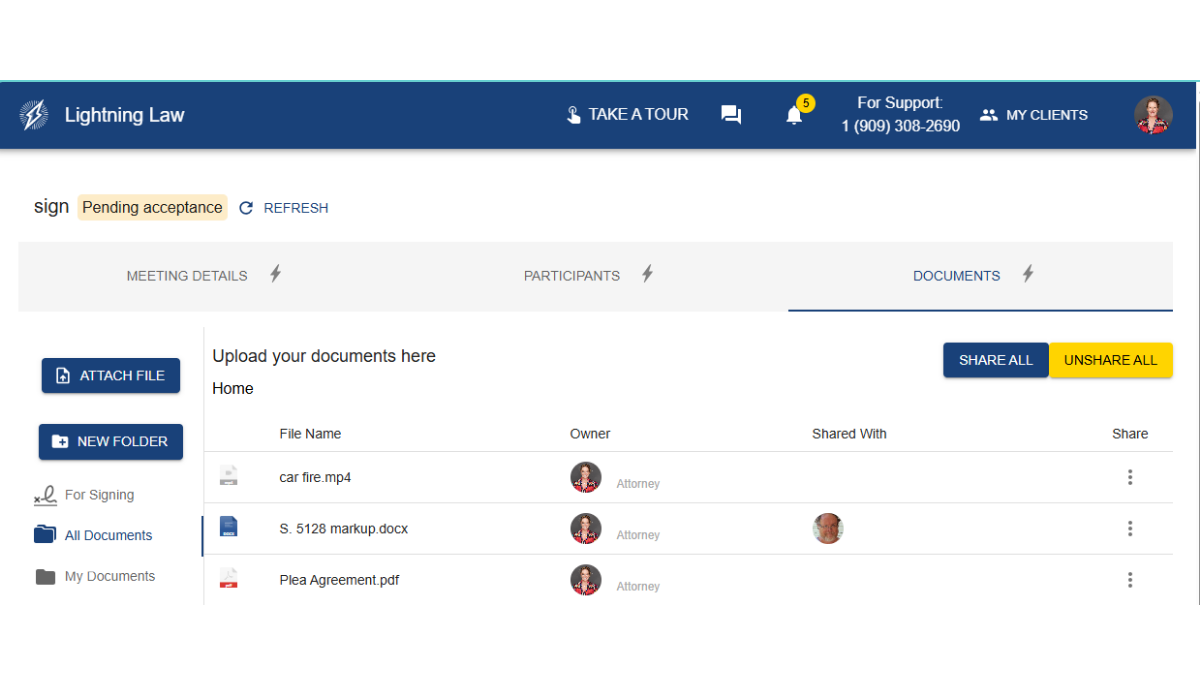Click the Lightning Law logo icon
Viewport: 1200px width, 675px height.
(x=34, y=115)
